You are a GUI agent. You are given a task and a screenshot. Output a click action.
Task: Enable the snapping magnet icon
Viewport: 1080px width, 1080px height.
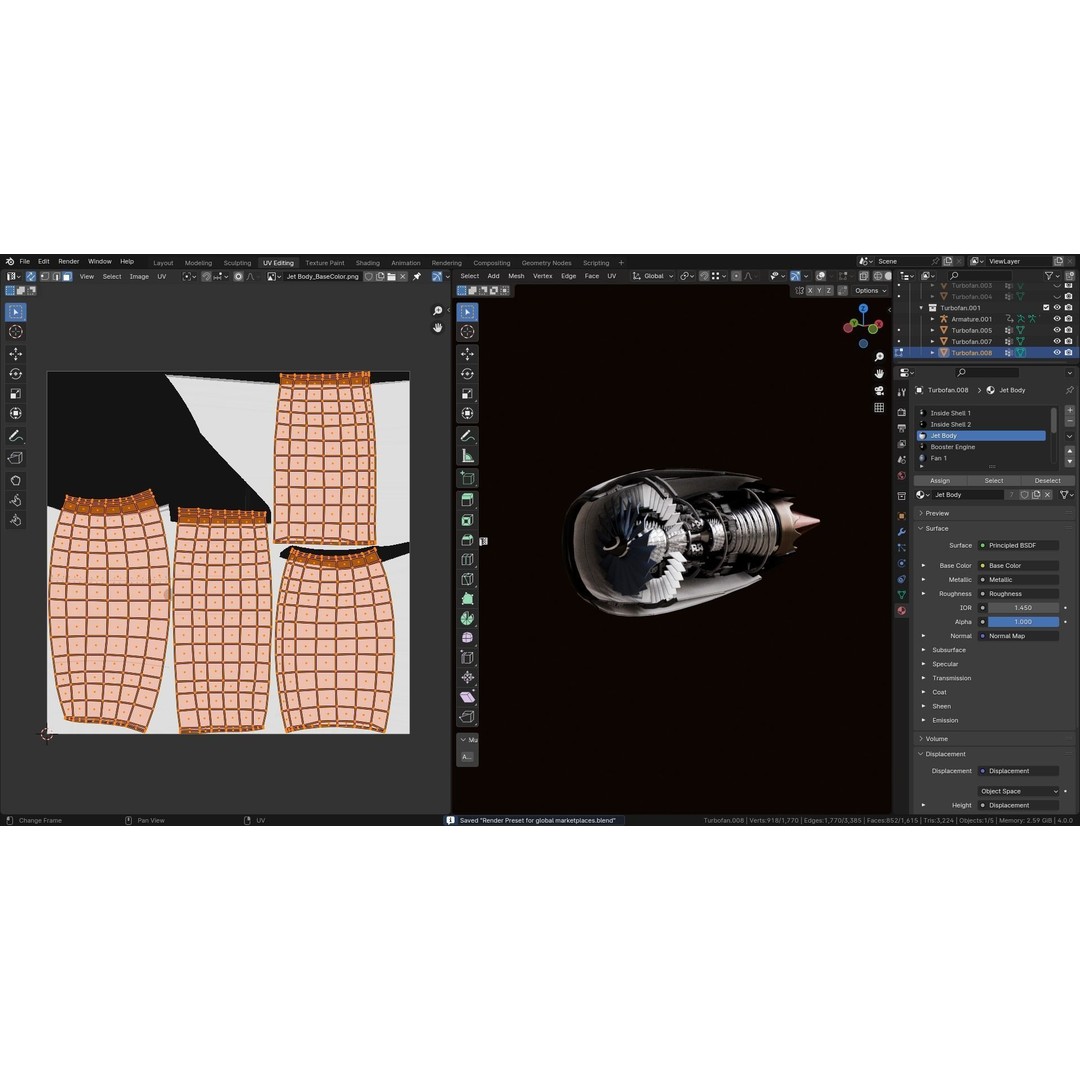tap(704, 276)
